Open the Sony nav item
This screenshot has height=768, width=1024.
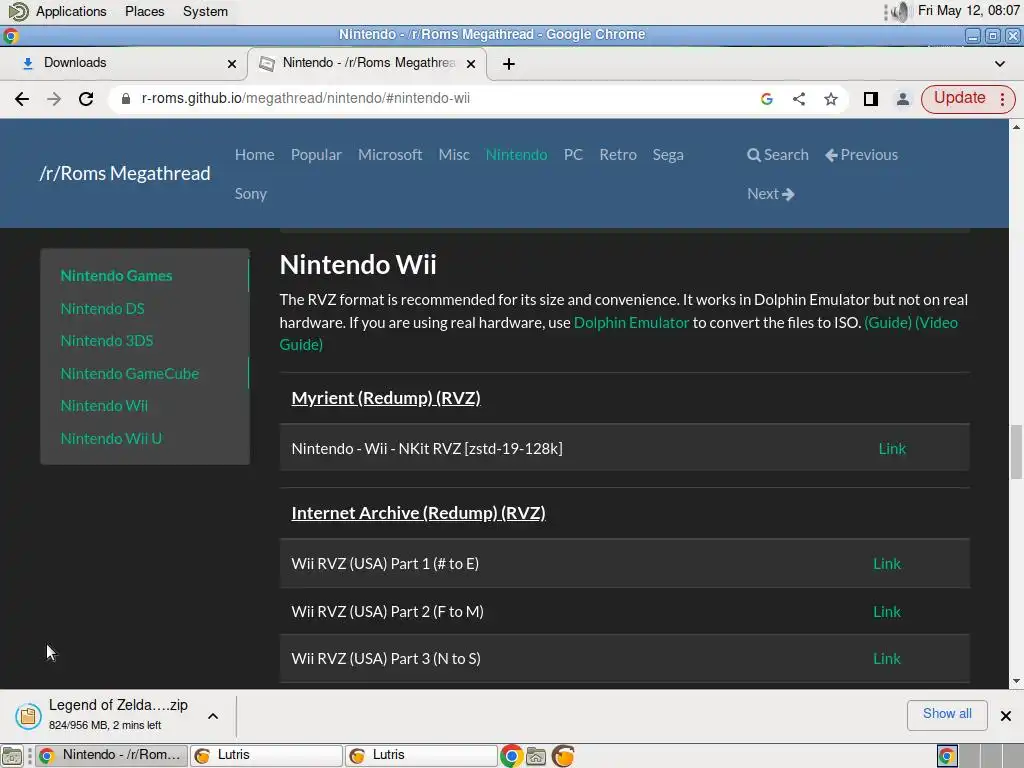tap(251, 194)
